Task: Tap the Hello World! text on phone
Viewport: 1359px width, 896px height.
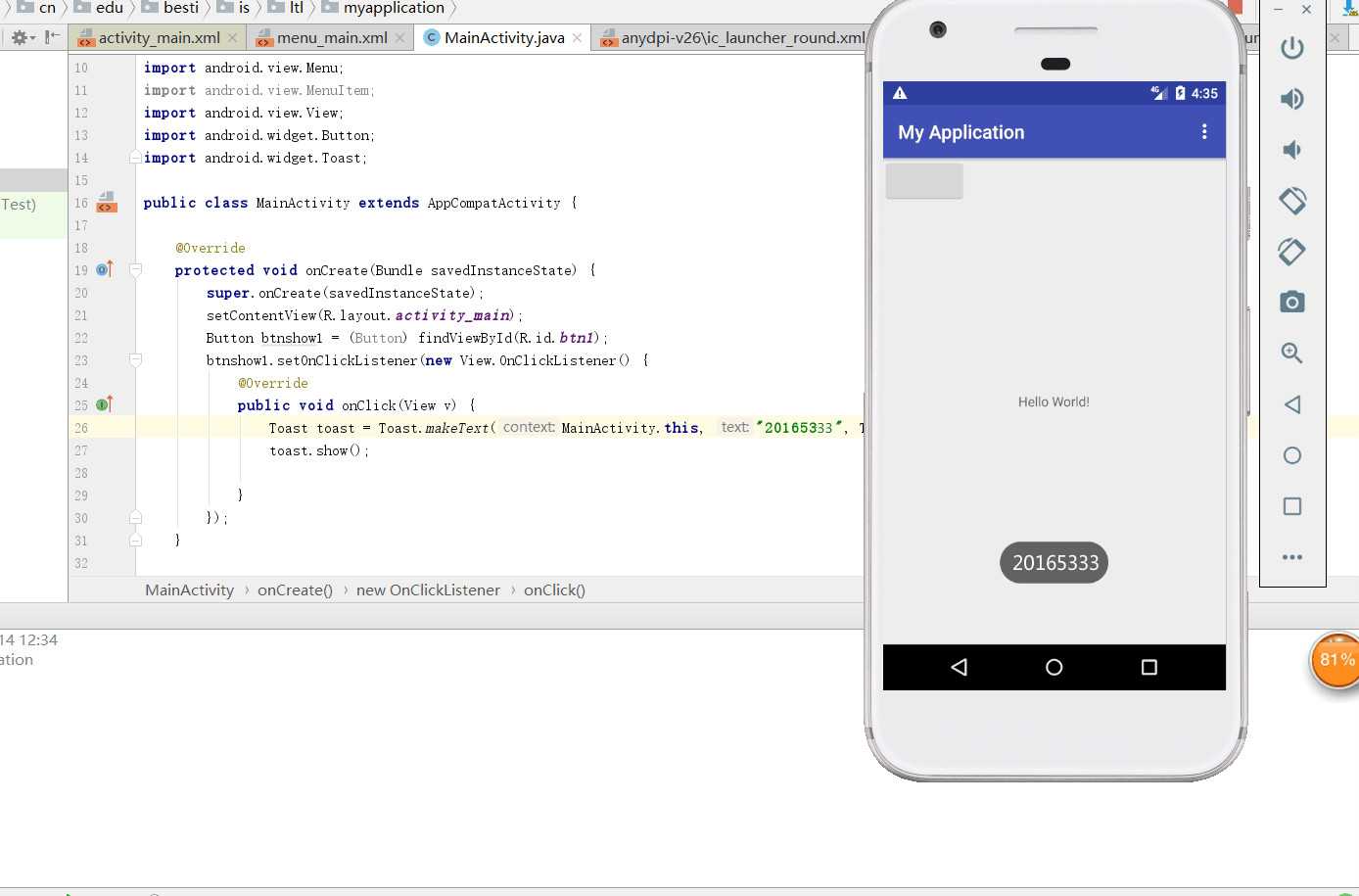Action: 1054,401
